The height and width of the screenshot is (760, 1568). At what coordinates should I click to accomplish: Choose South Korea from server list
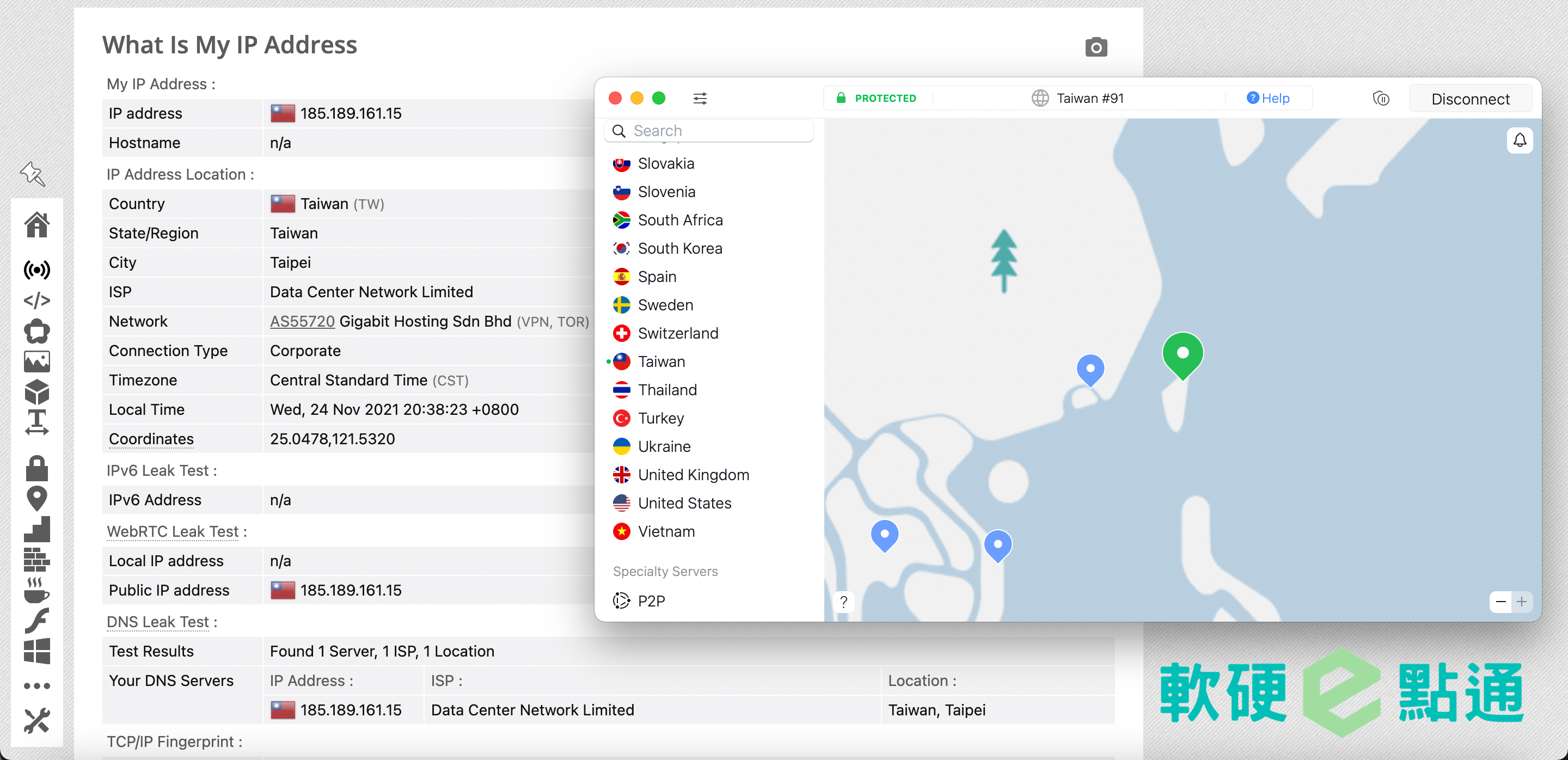click(679, 248)
